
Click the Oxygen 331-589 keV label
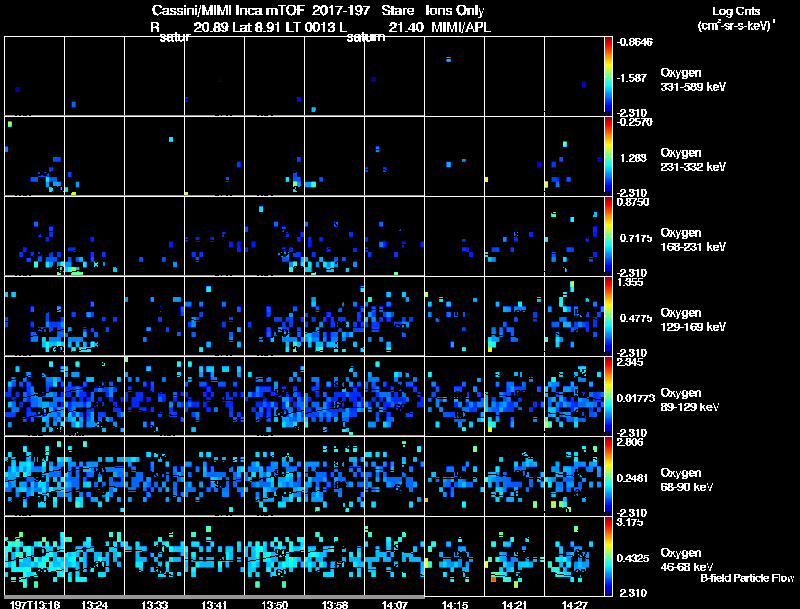[x=693, y=80]
